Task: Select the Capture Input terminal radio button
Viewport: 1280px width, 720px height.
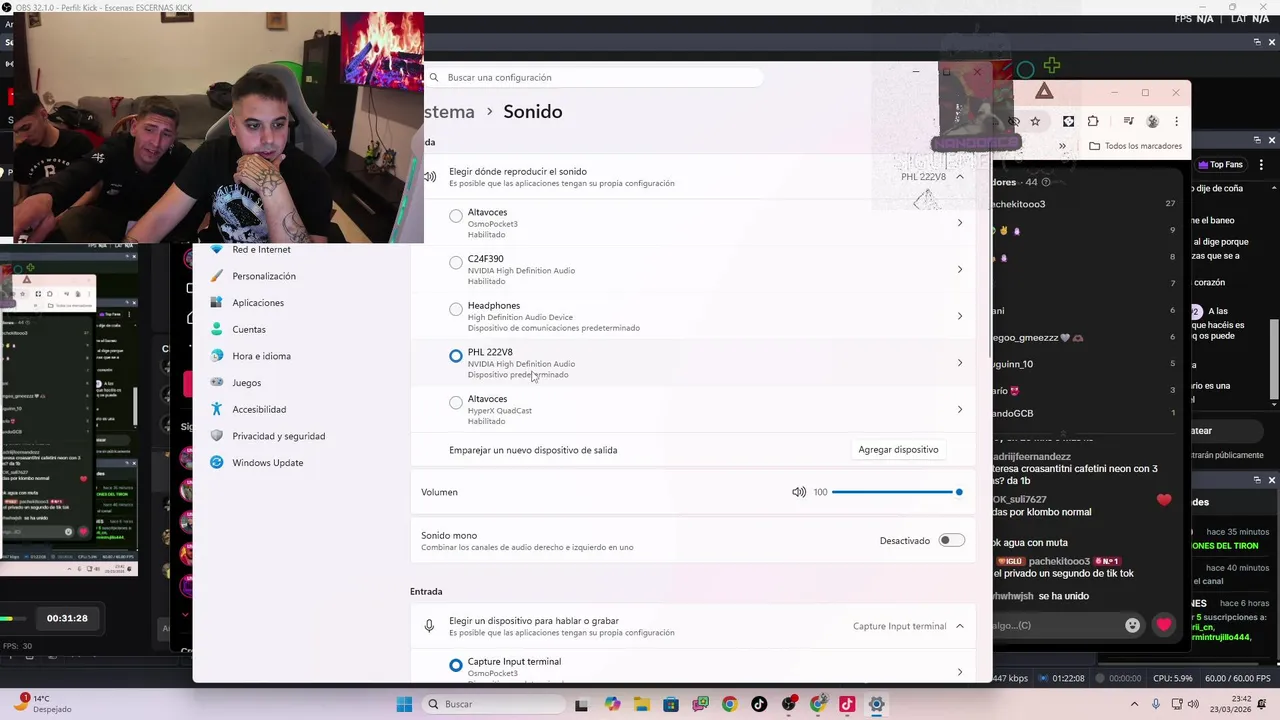Action: (456, 665)
